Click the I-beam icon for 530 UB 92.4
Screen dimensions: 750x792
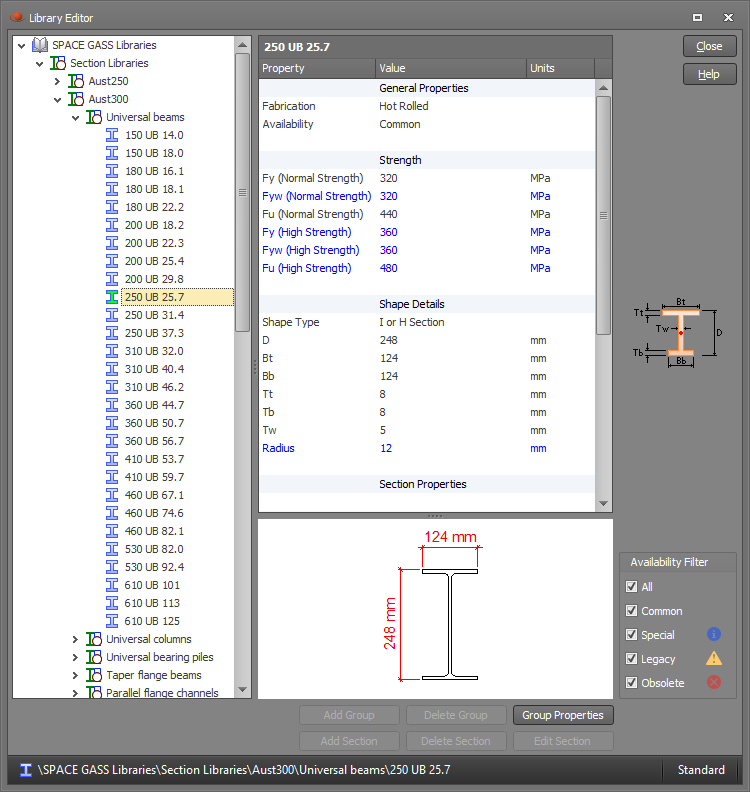coord(112,567)
